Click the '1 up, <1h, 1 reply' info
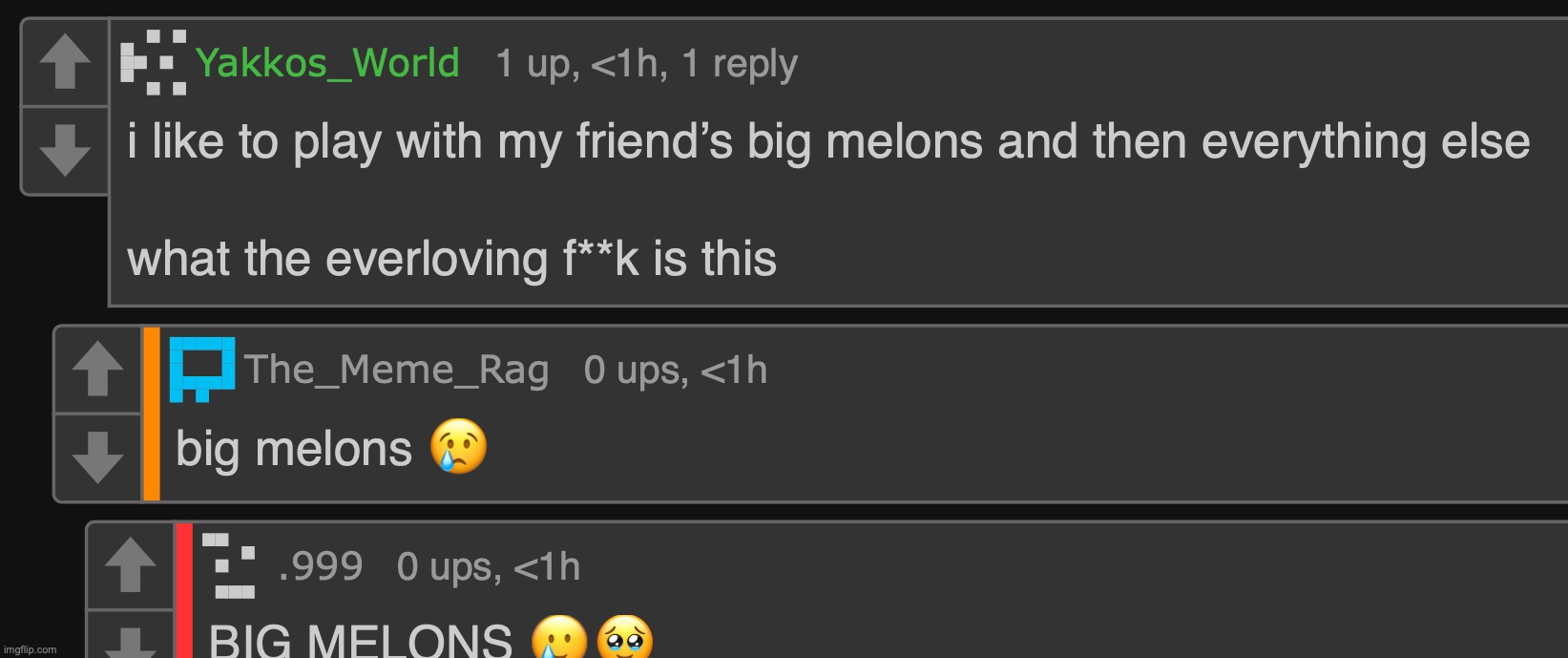1568x658 pixels. tap(646, 64)
